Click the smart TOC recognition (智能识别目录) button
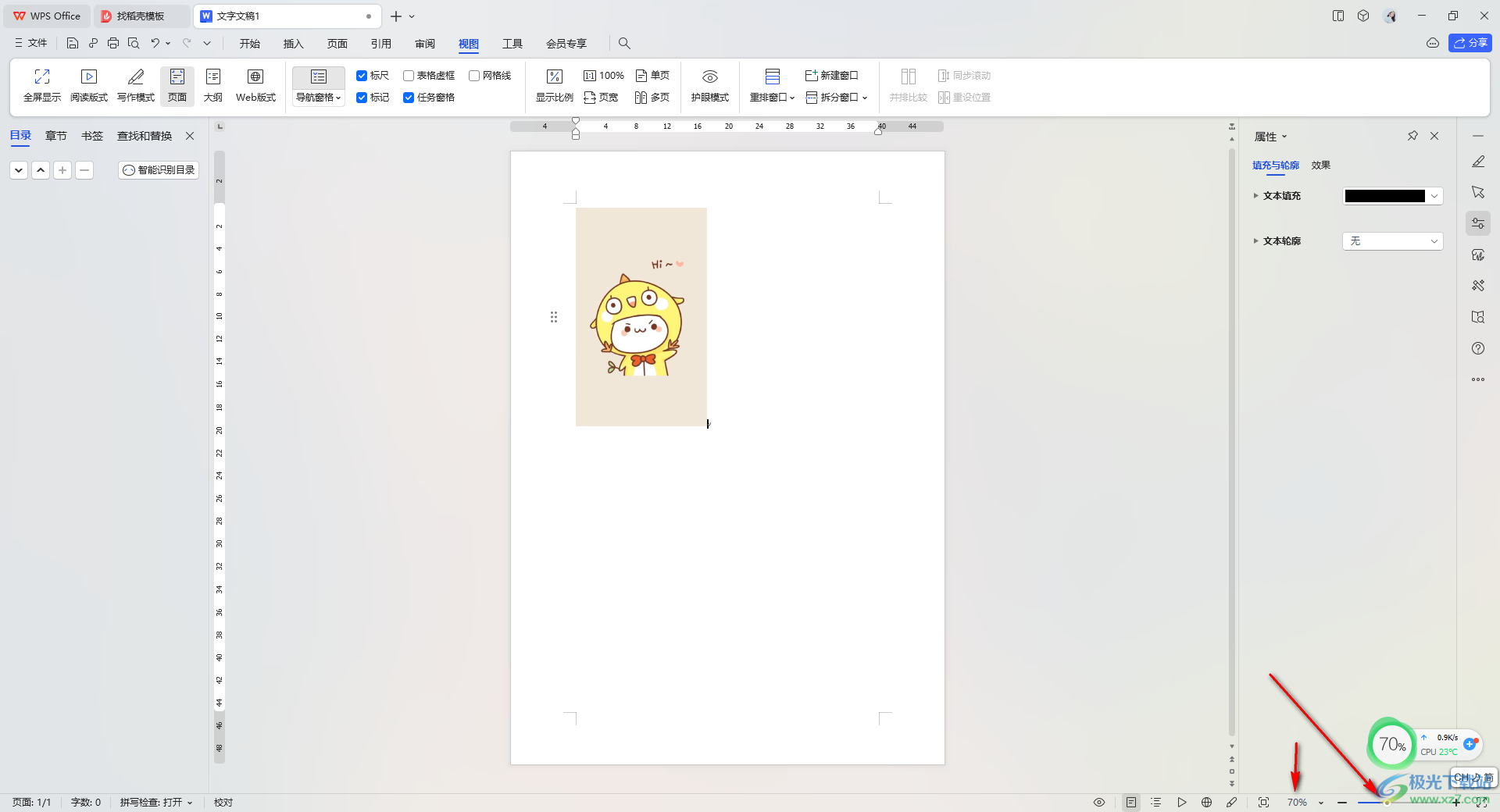The height and width of the screenshot is (812, 1500). (159, 170)
